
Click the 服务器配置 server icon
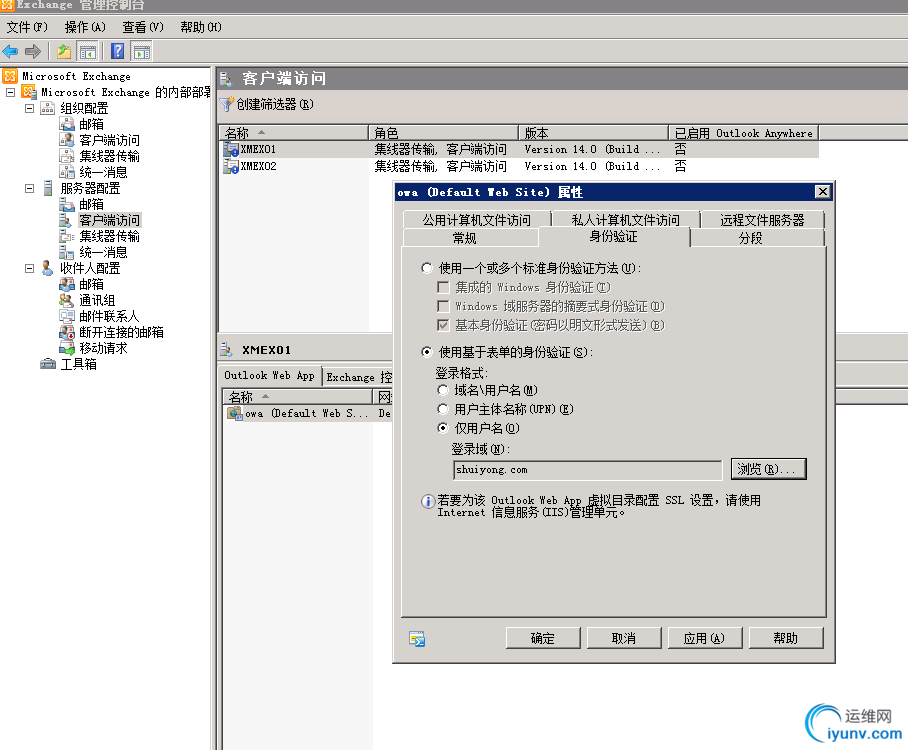[48, 188]
